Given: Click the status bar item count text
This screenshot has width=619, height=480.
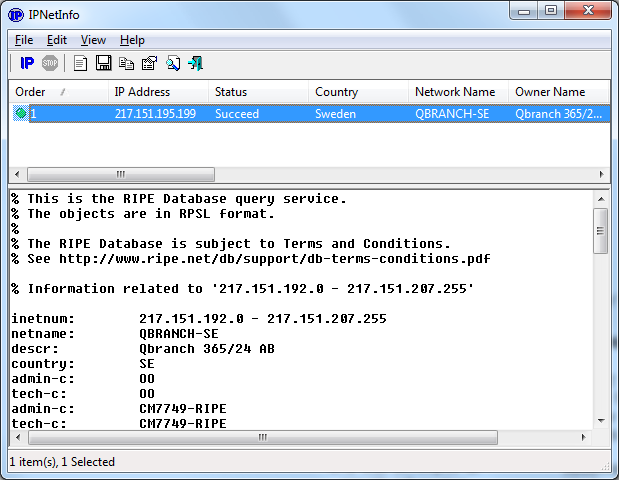Looking at the screenshot, I should [62, 462].
